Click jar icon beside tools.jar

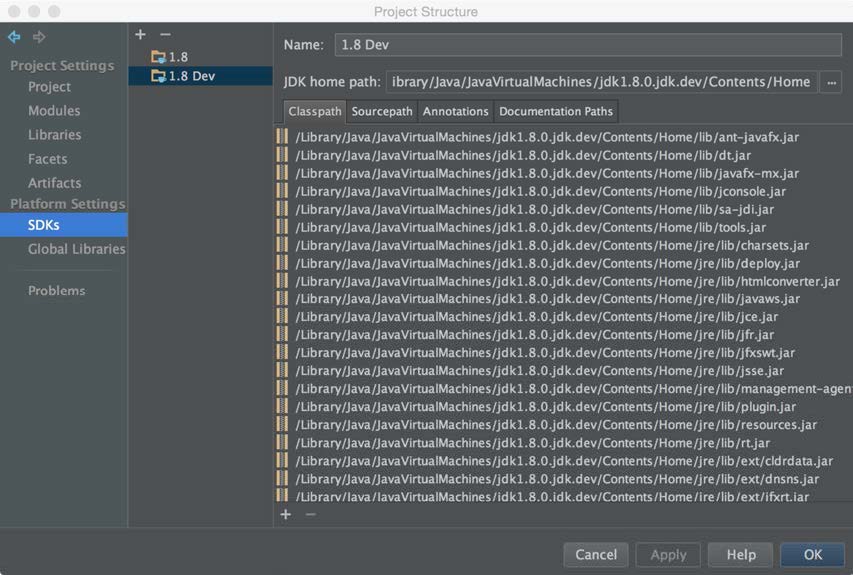(282, 227)
